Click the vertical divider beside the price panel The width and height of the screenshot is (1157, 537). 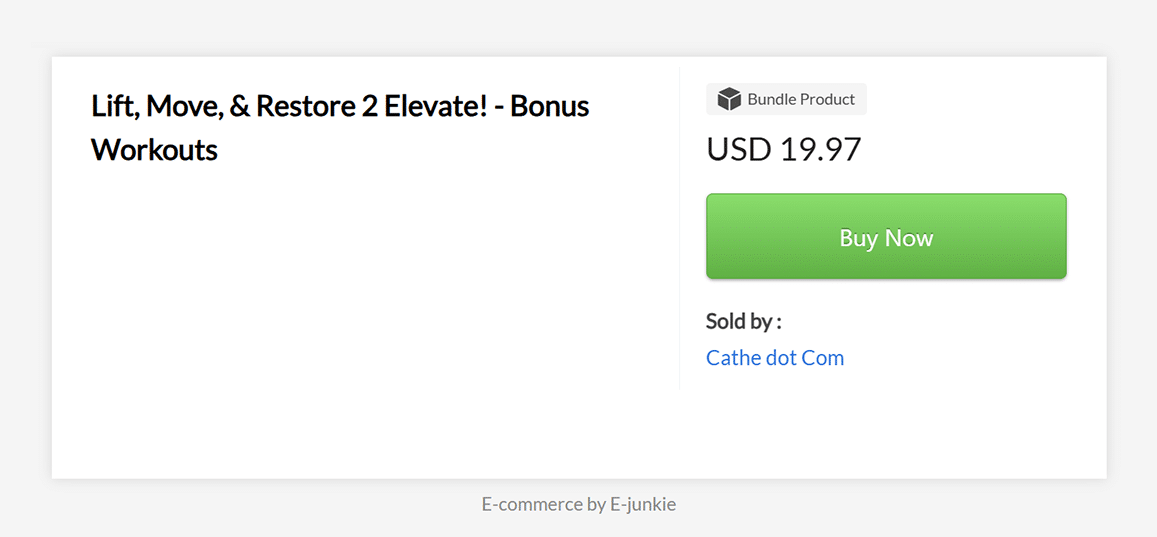(x=679, y=227)
